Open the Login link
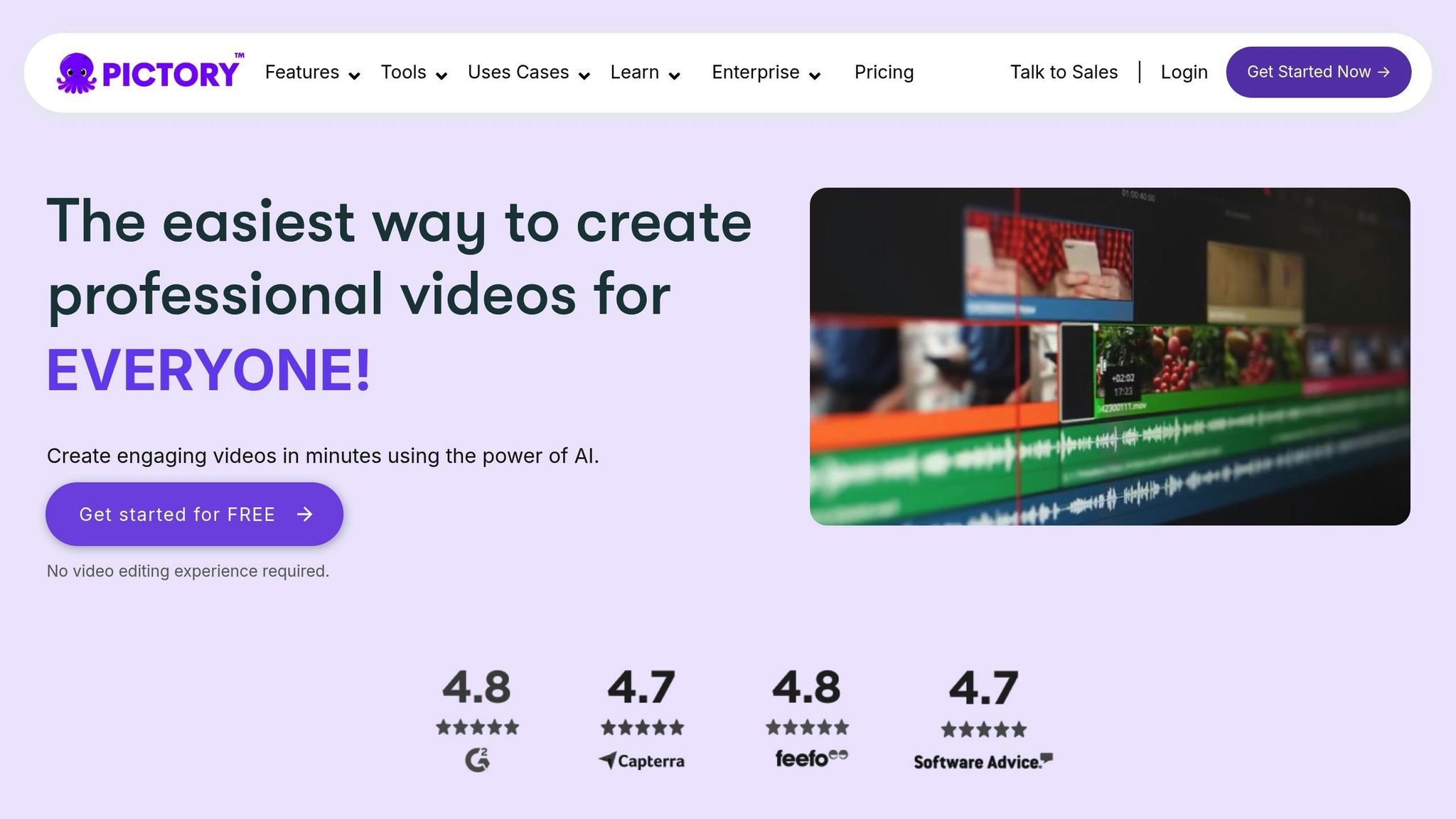This screenshot has width=1456, height=819. [x=1184, y=73]
